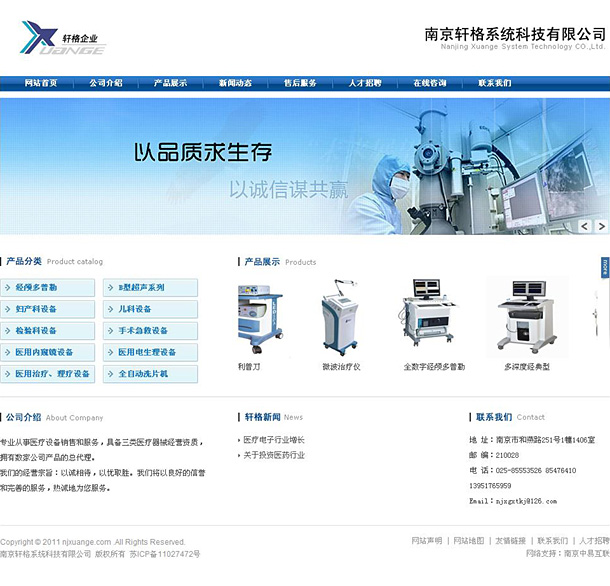
Task: Expand the 医用内窥镜设备 category
Action: (48, 352)
